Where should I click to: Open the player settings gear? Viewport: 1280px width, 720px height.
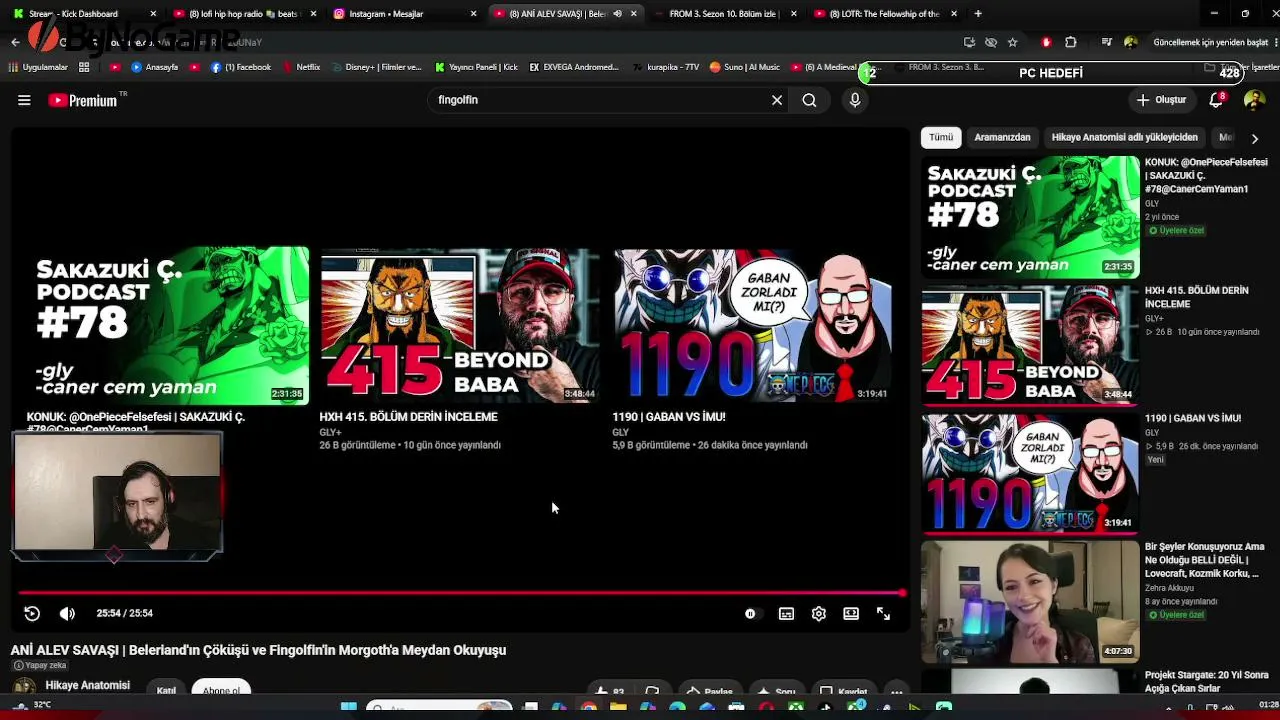[x=819, y=614]
